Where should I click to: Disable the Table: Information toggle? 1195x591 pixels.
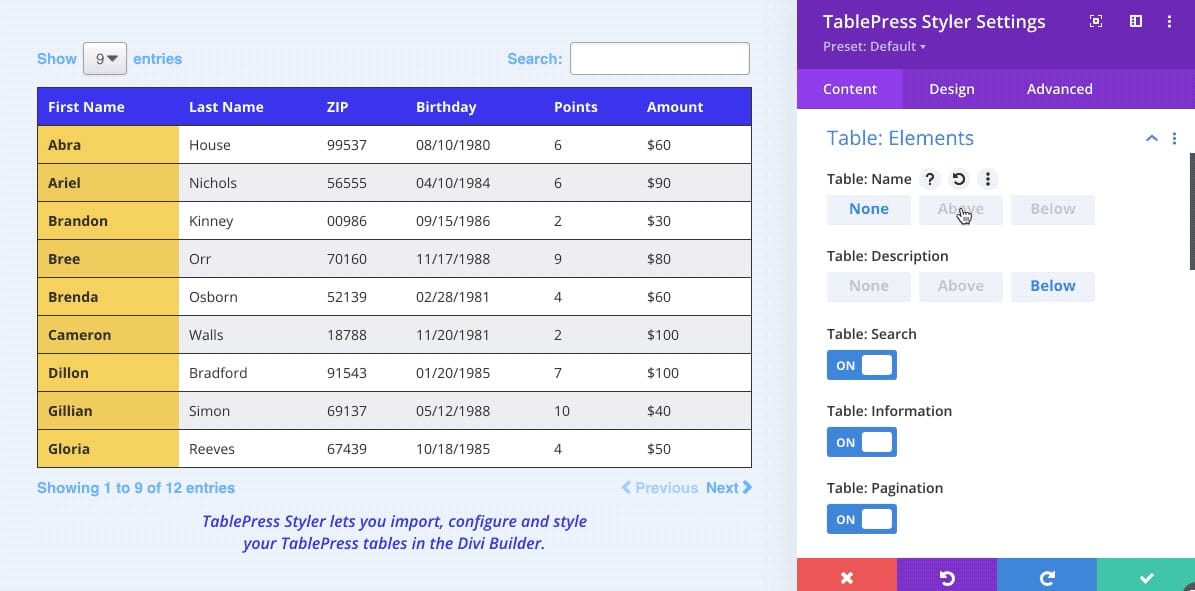click(861, 442)
